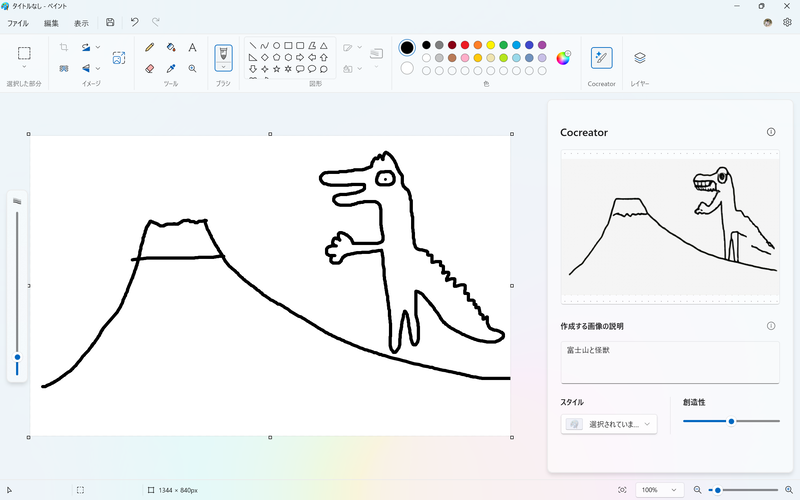This screenshot has height=500, width=800.
Task: Click the Cocreator generated image preview
Action: click(x=670, y=227)
